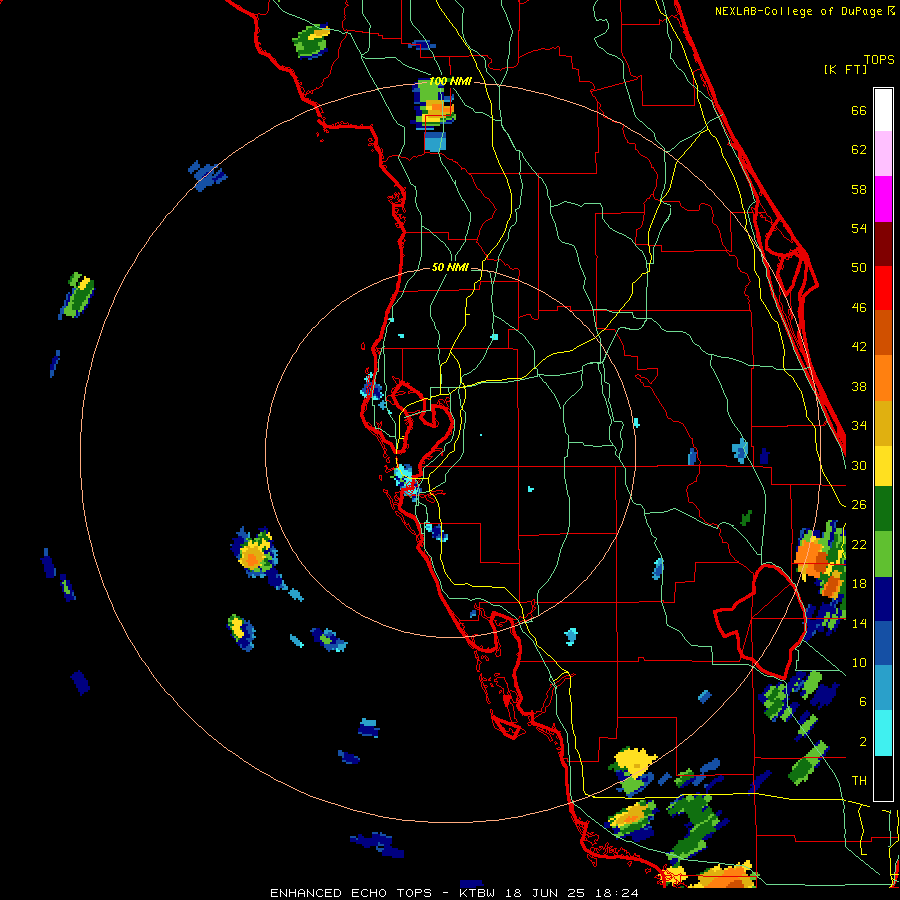The image size is (900, 900).
Task: Pick the cyan legend swatch
Action: pyautogui.click(x=883, y=733)
